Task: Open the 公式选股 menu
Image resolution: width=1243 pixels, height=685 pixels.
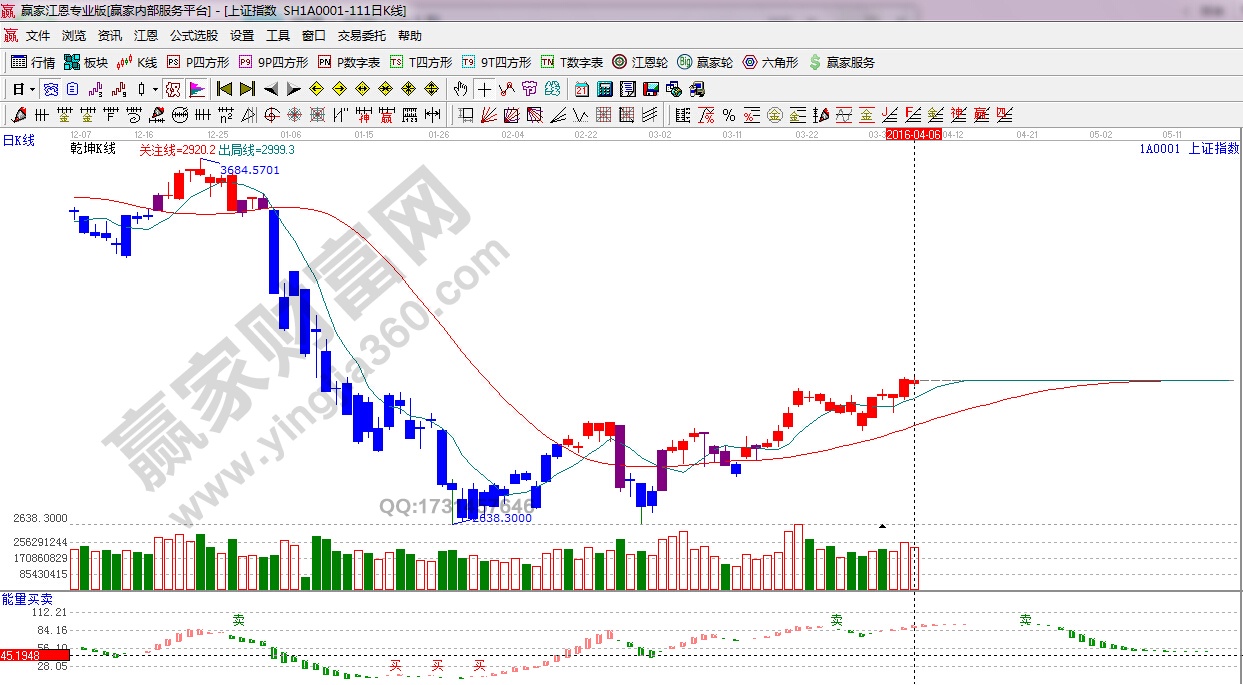Action: pos(193,36)
